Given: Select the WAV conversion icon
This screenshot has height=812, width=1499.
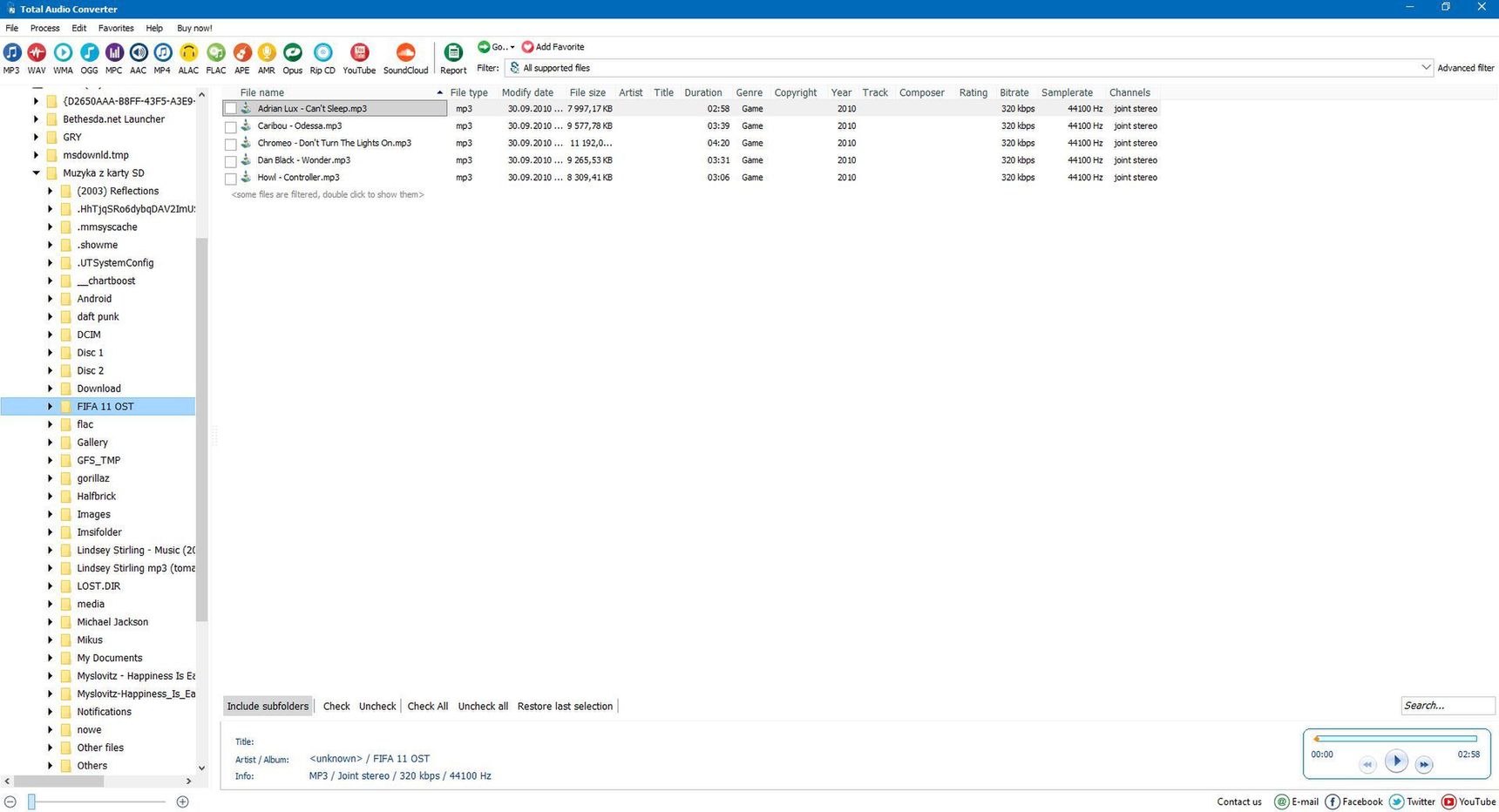Looking at the screenshot, I should (37, 52).
